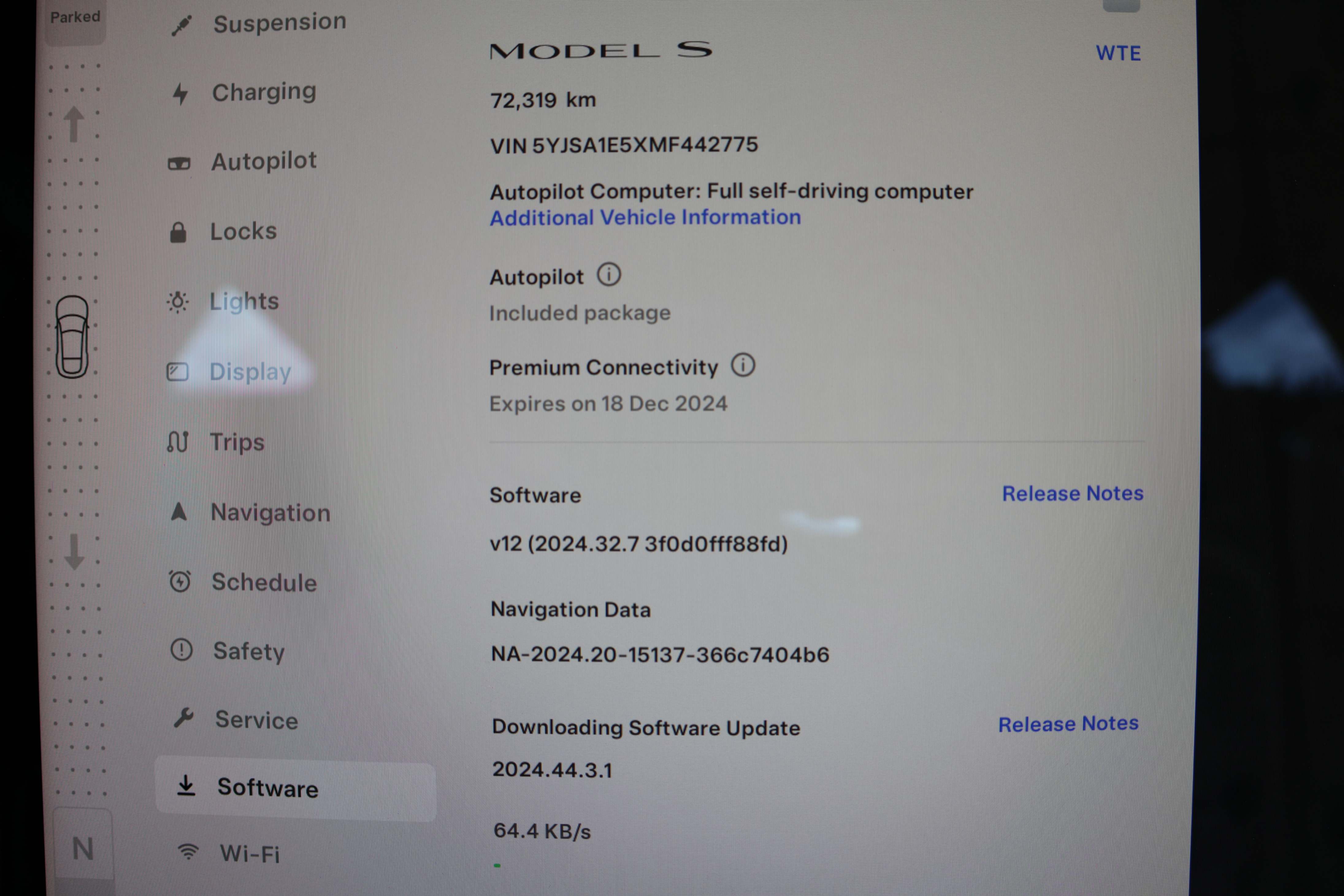
Task: Click the Service wrench icon
Action: pos(183,718)
